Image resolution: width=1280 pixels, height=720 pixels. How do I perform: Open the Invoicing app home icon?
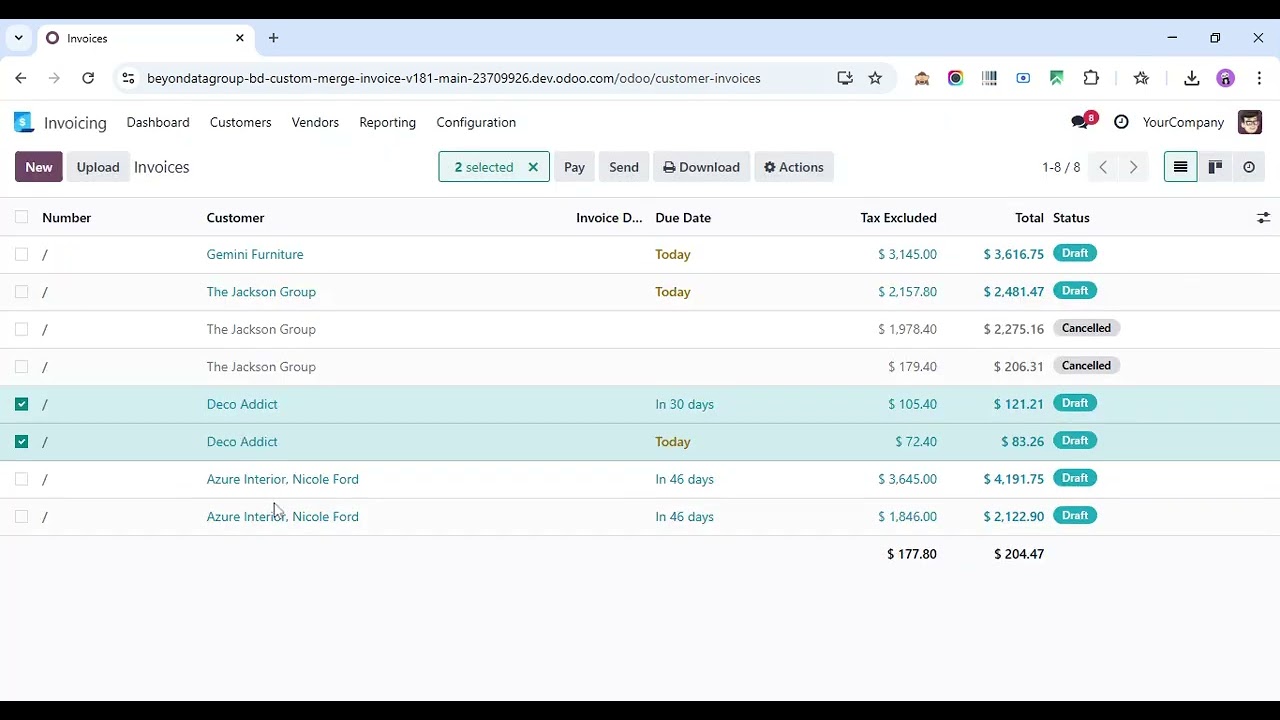[x=24, y=122]
